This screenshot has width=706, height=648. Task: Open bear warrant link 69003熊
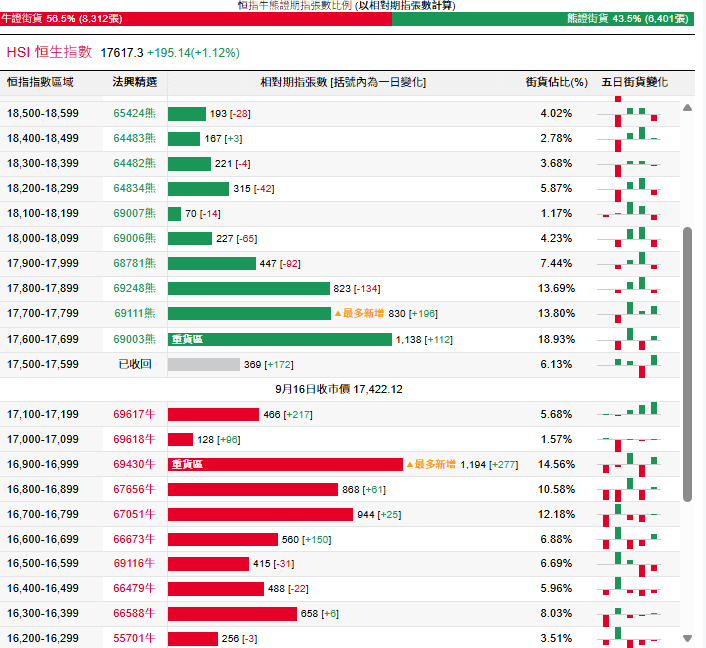pos(134,339)
